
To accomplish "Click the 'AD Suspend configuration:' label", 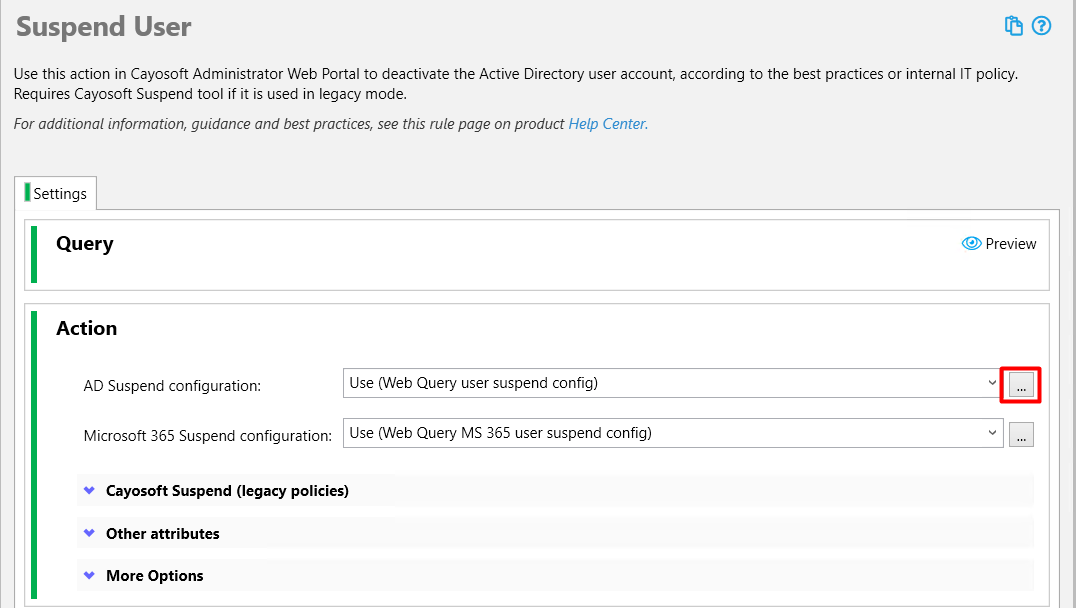I will [172, 386].
